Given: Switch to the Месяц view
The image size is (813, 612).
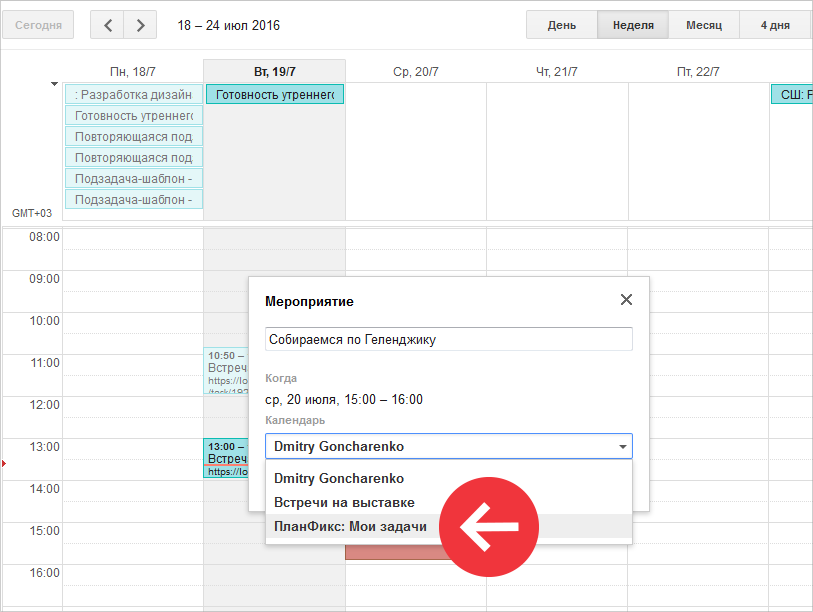Looking at the screenshot, I should point(704,25).
